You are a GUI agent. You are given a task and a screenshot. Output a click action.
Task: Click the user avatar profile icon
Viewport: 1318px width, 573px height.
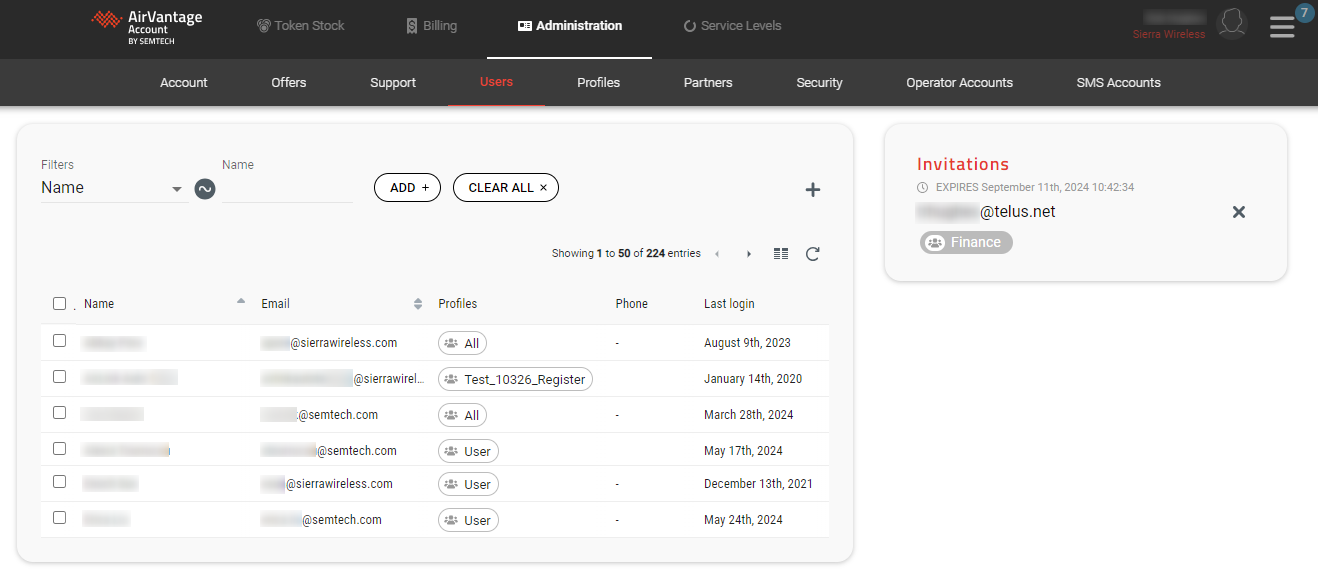(x=1232, y=24)
